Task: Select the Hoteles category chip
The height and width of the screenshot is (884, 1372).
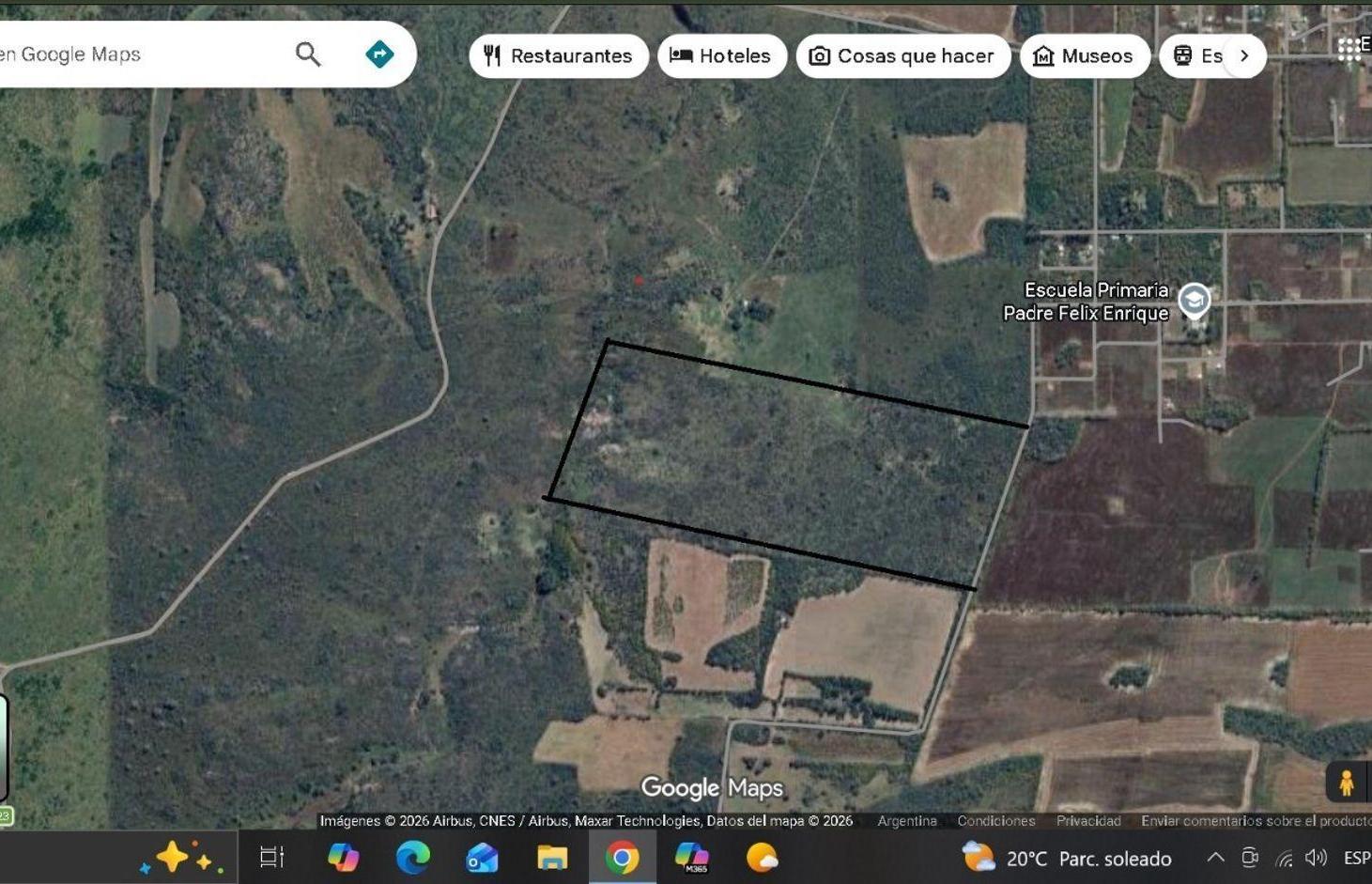Action: [721, 56]
